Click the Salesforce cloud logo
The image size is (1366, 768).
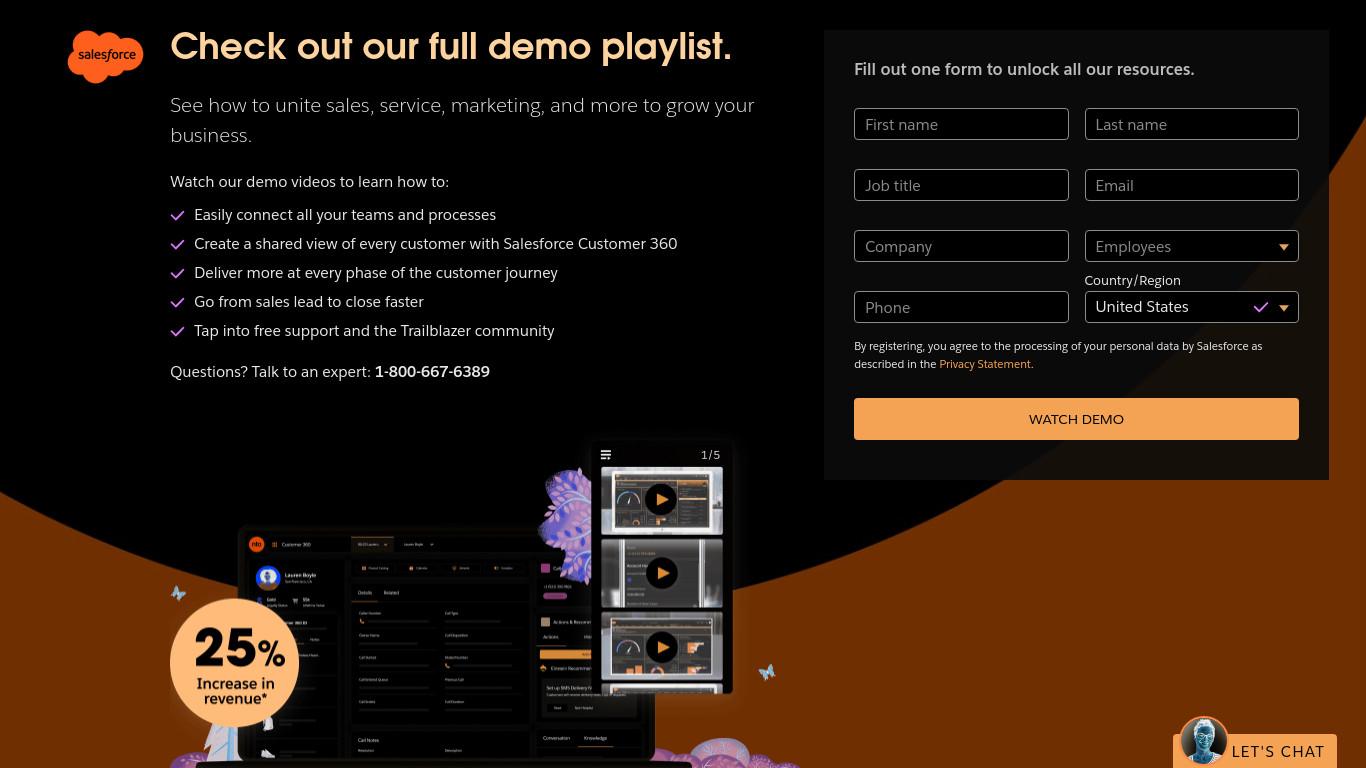click(x=105, y=56)
